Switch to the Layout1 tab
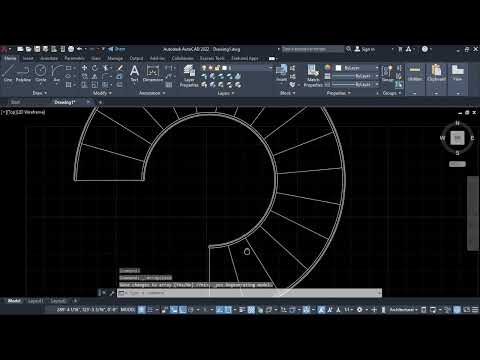This screenshot has width=480, height=360. pos(35,301)
